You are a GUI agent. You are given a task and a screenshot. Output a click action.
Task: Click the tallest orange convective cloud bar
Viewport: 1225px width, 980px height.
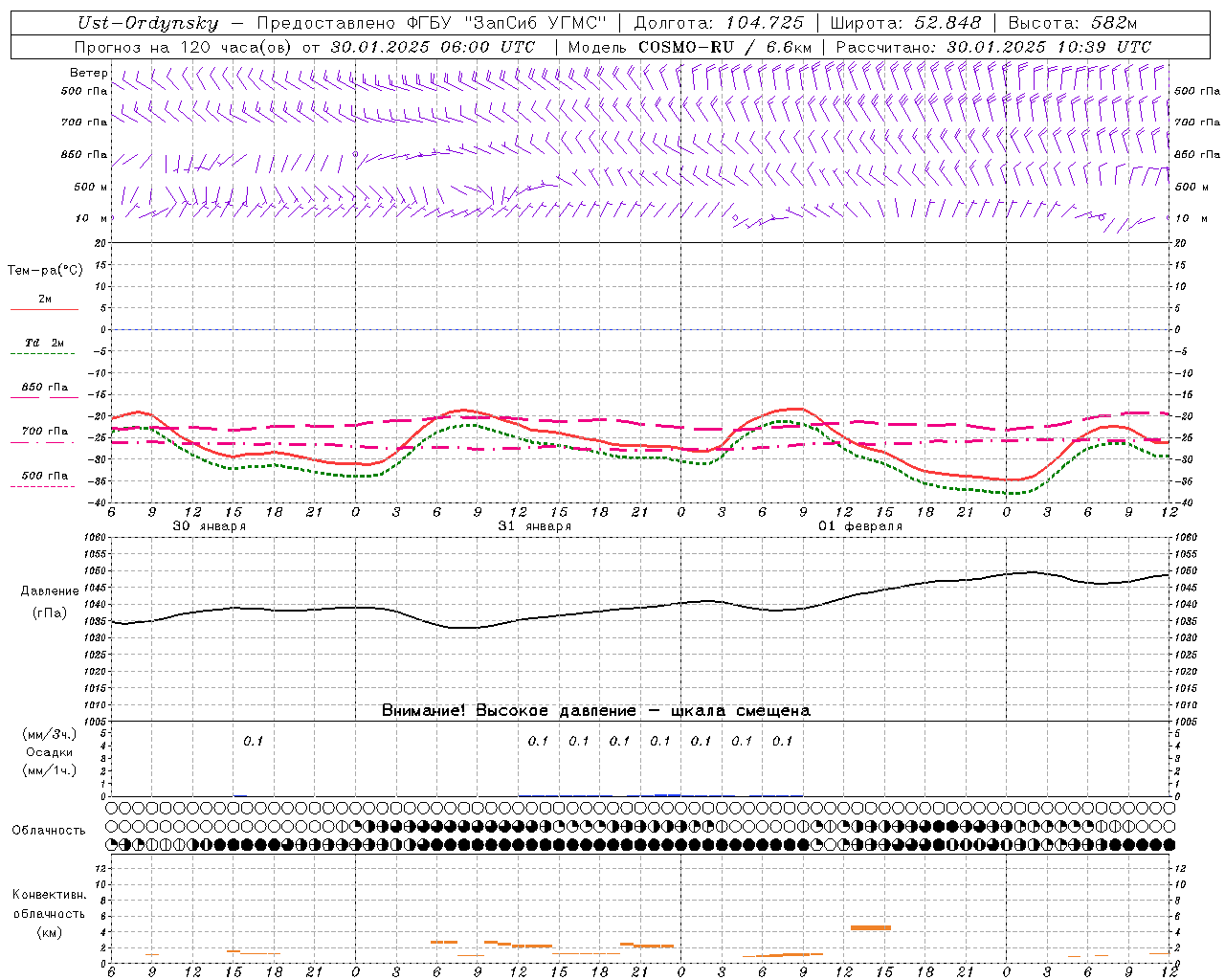(871, 927)
